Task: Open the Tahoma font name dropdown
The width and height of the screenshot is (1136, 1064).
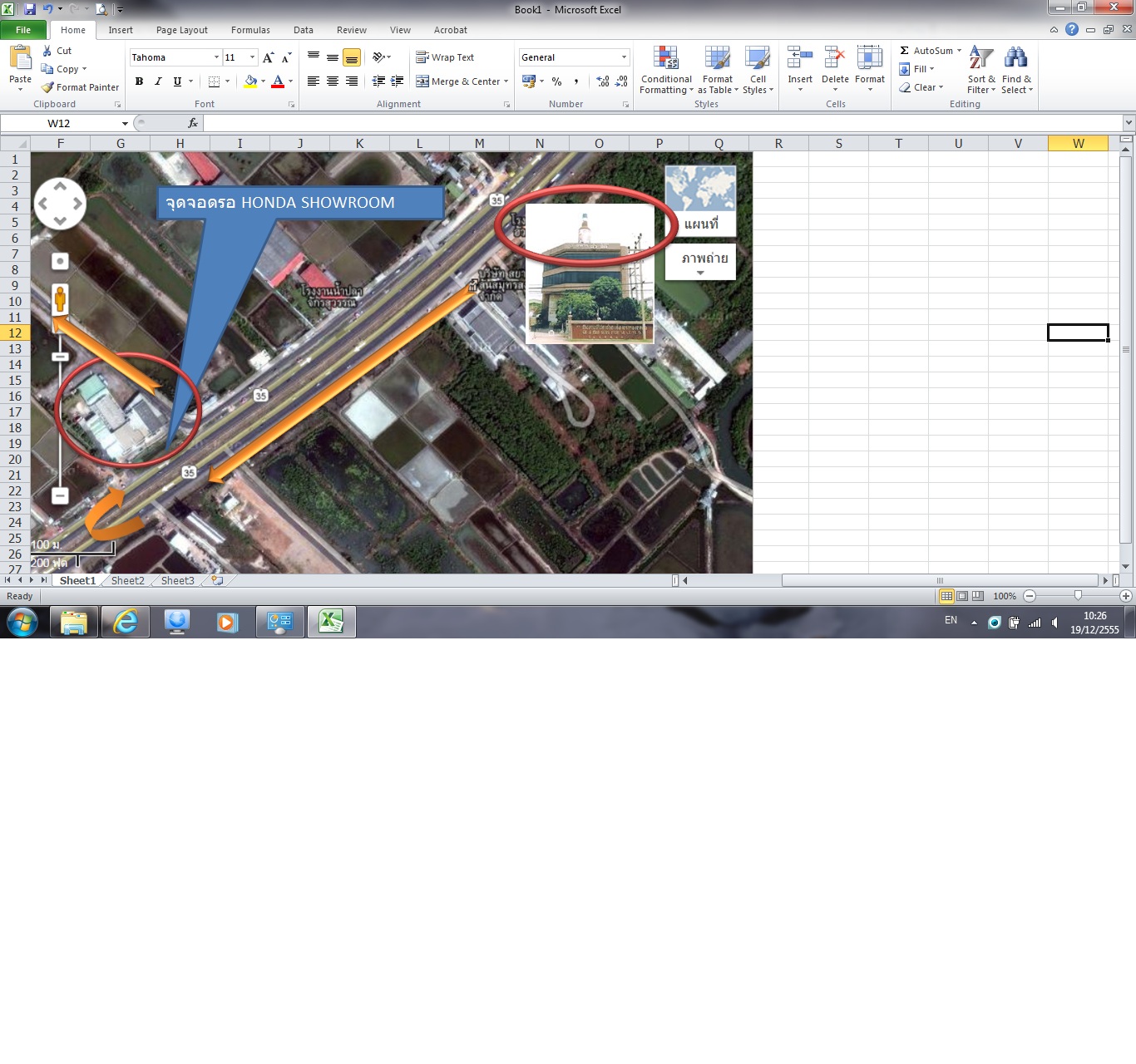Action: tap(216, 57)
